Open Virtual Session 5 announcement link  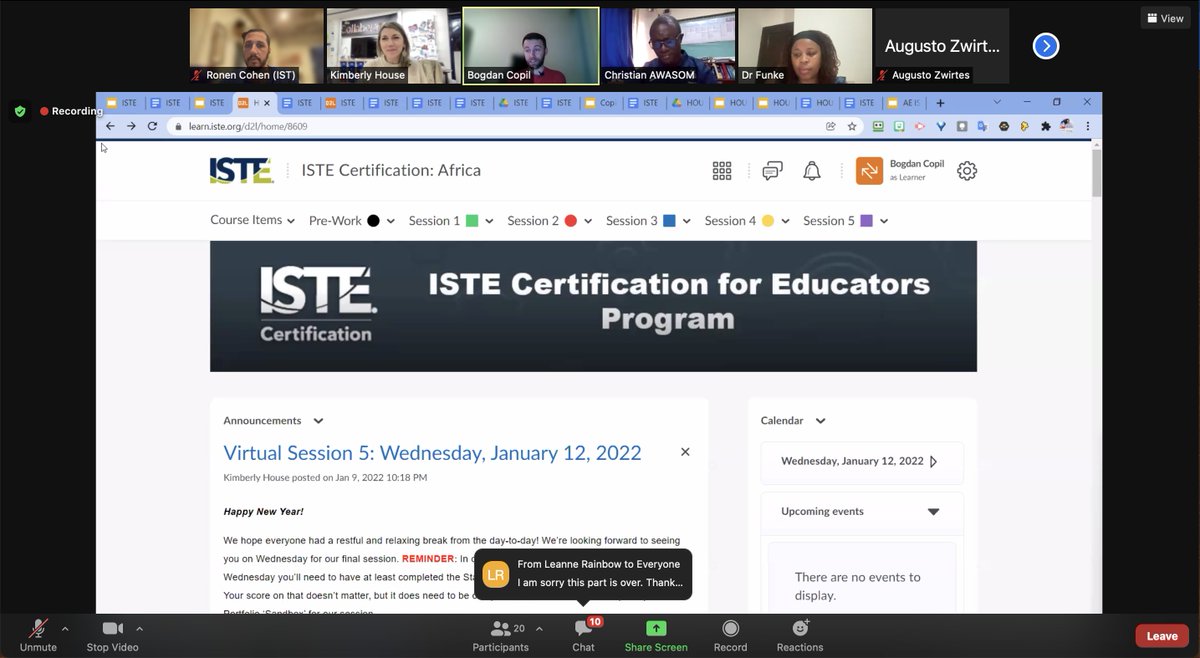(x=432, y=453)
